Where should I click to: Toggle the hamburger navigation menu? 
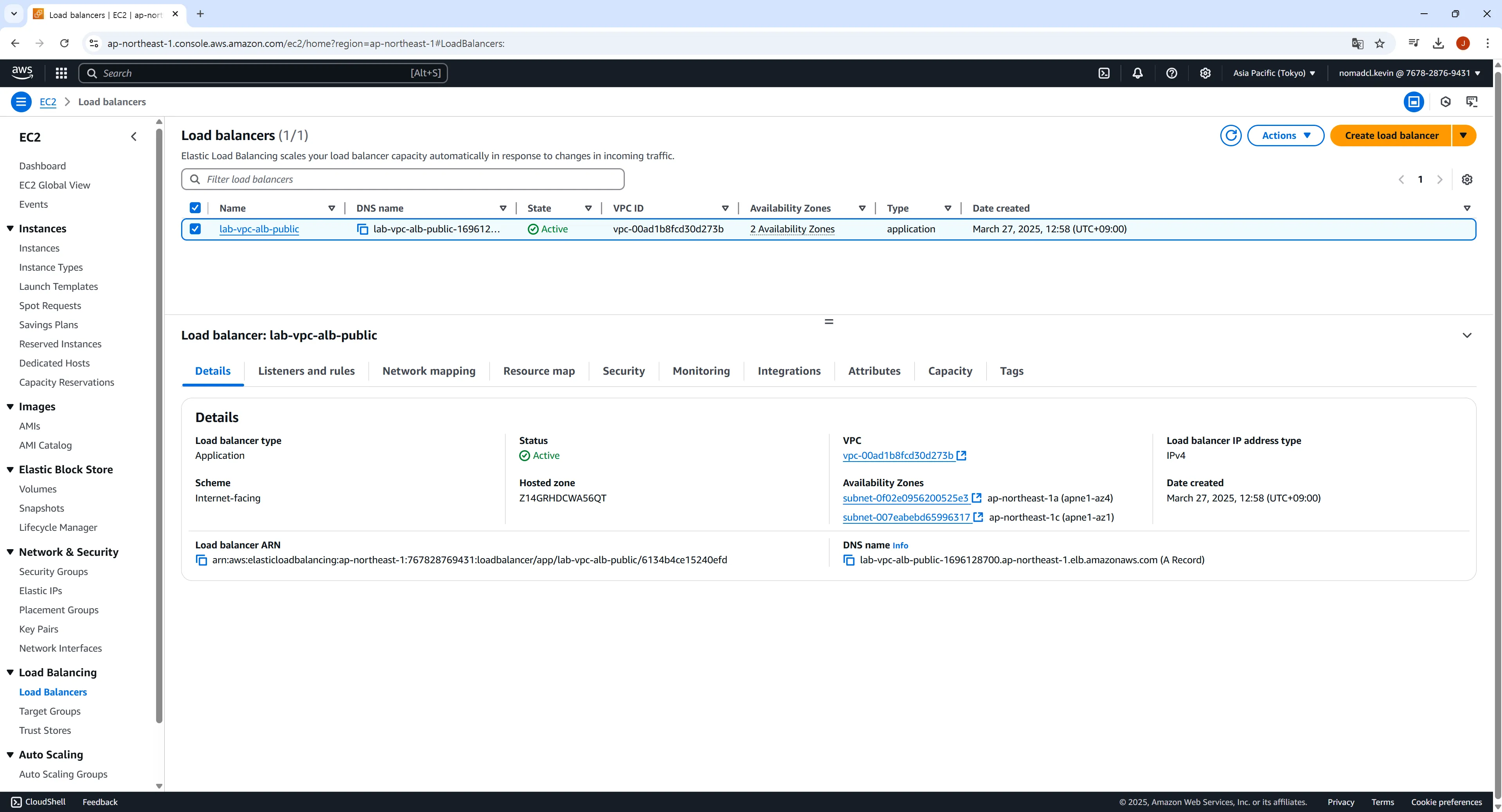21,101
